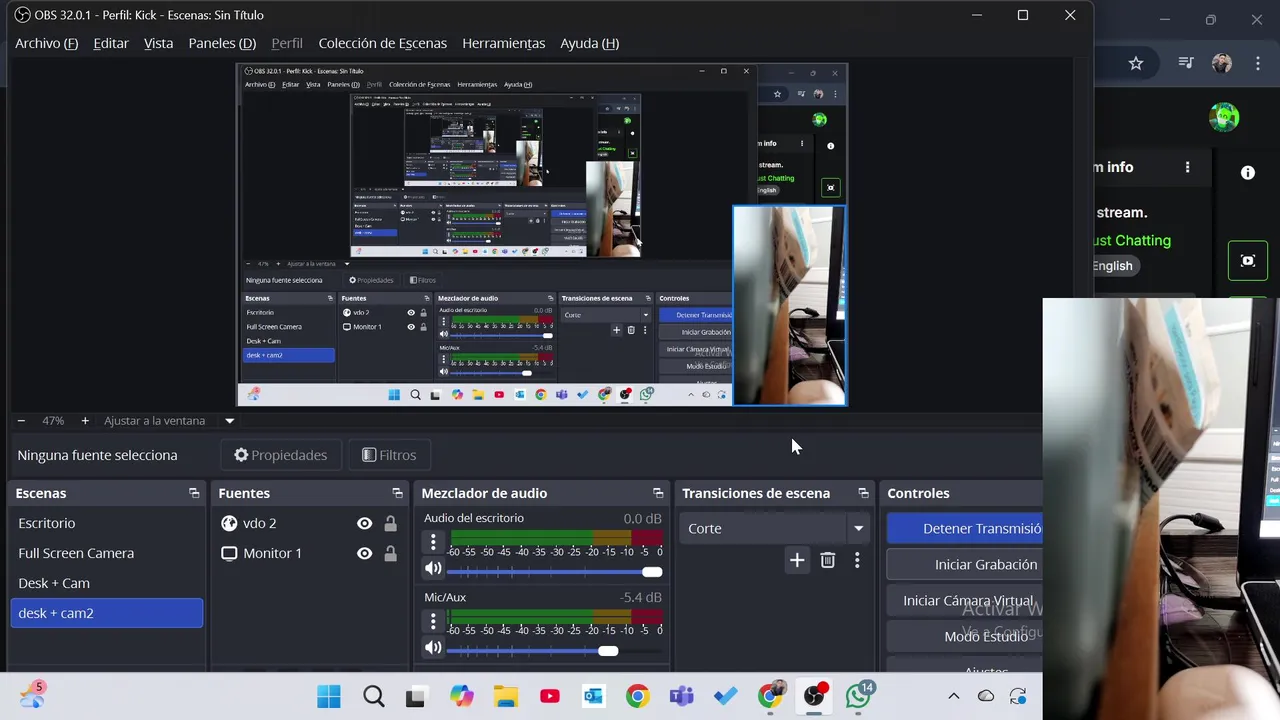This screenshot has width=1280, height=720.
Task: Adjust the Mic/Aux volume slider
Action: (555, 651)
